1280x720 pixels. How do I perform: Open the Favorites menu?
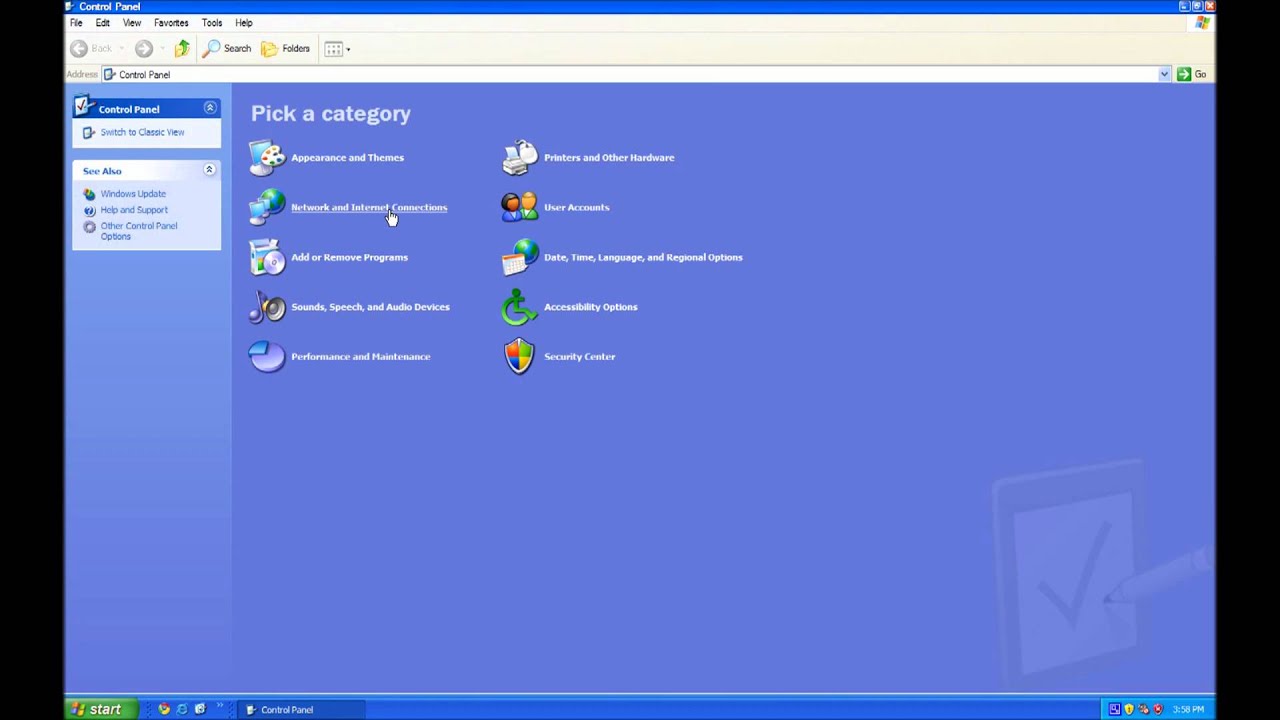coord(171,22)
